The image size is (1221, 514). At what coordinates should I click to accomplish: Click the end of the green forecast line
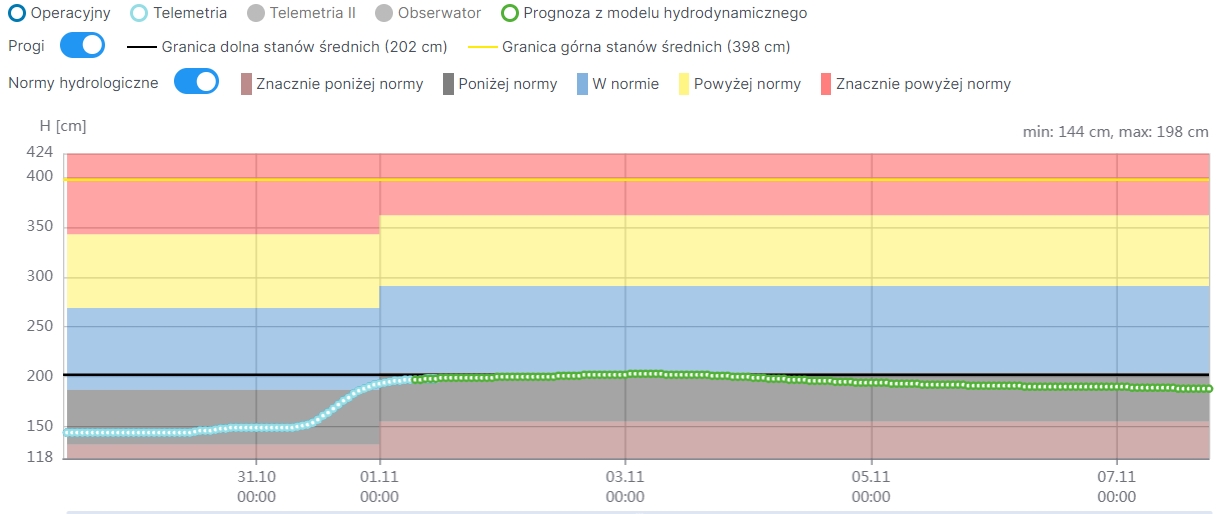click(x=1208, y=388)
